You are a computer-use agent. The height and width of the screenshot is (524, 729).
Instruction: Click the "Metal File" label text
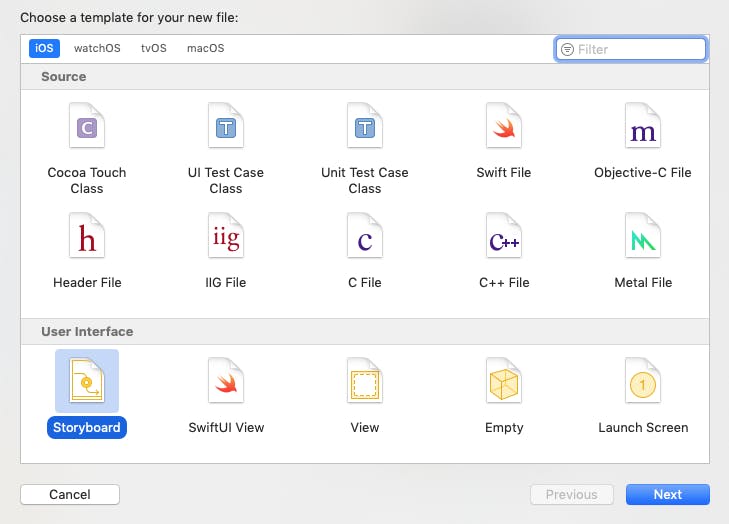[x=643, y=282]
